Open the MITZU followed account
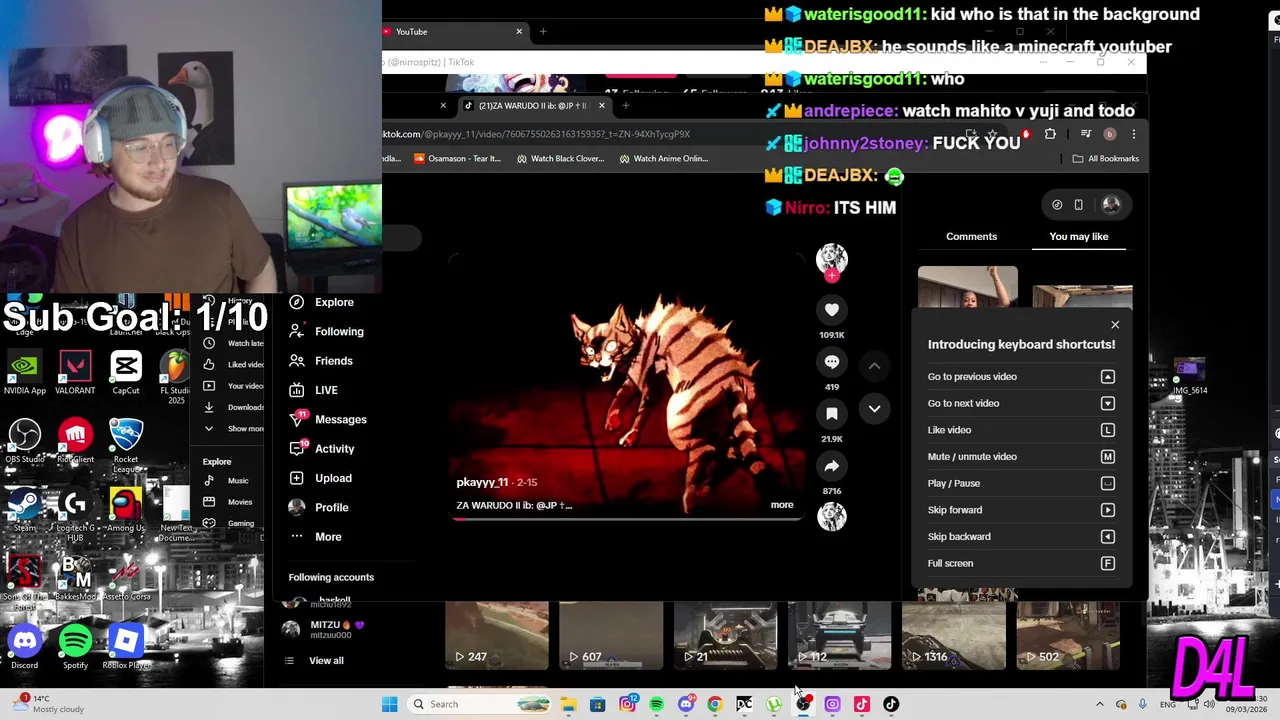 [x=324, y=629]
